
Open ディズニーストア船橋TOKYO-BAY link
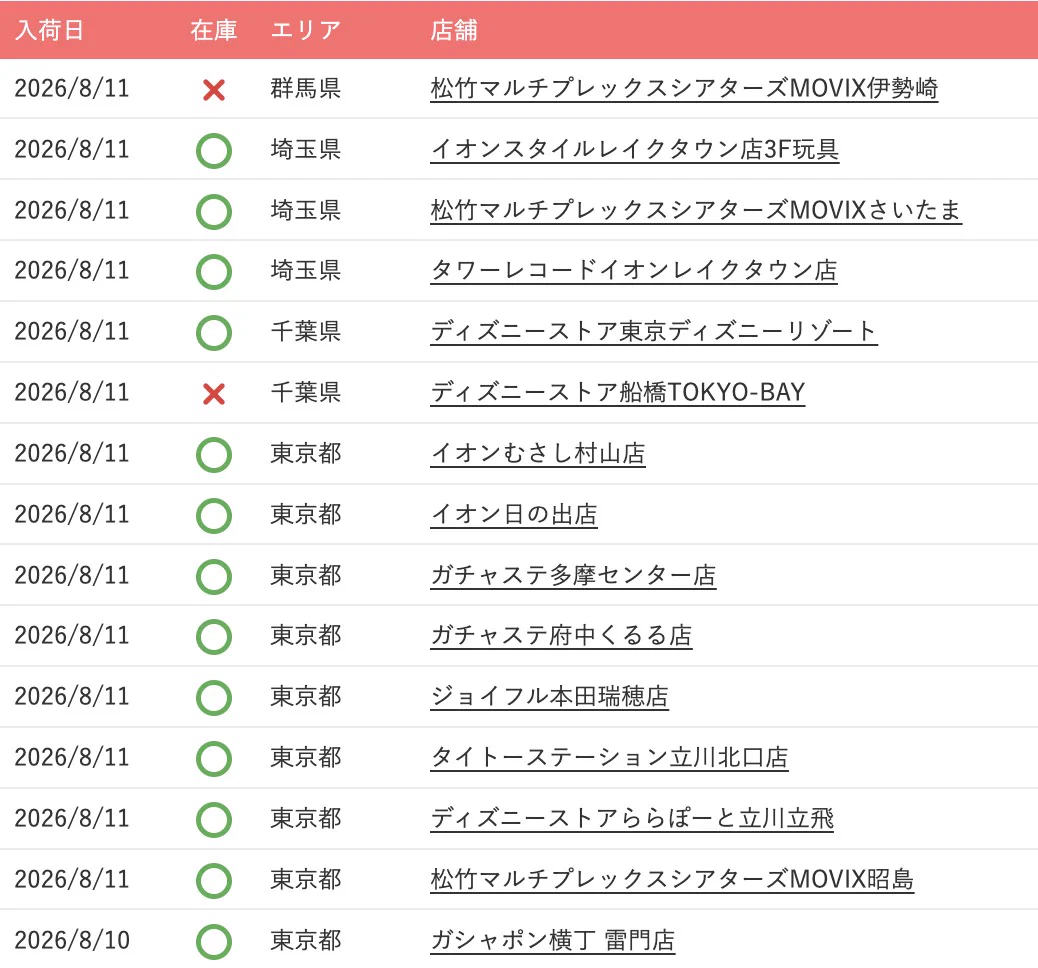(x=618, y=392)
